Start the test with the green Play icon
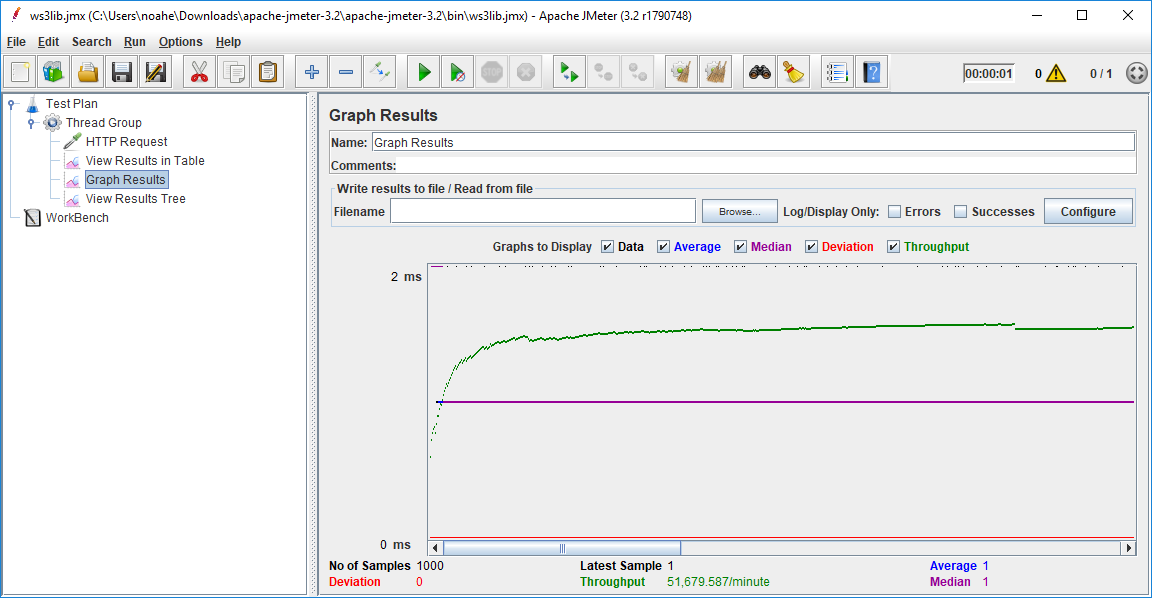This screenshot has height=598, width=1152. pyautogui.click(x=422, y=71)
